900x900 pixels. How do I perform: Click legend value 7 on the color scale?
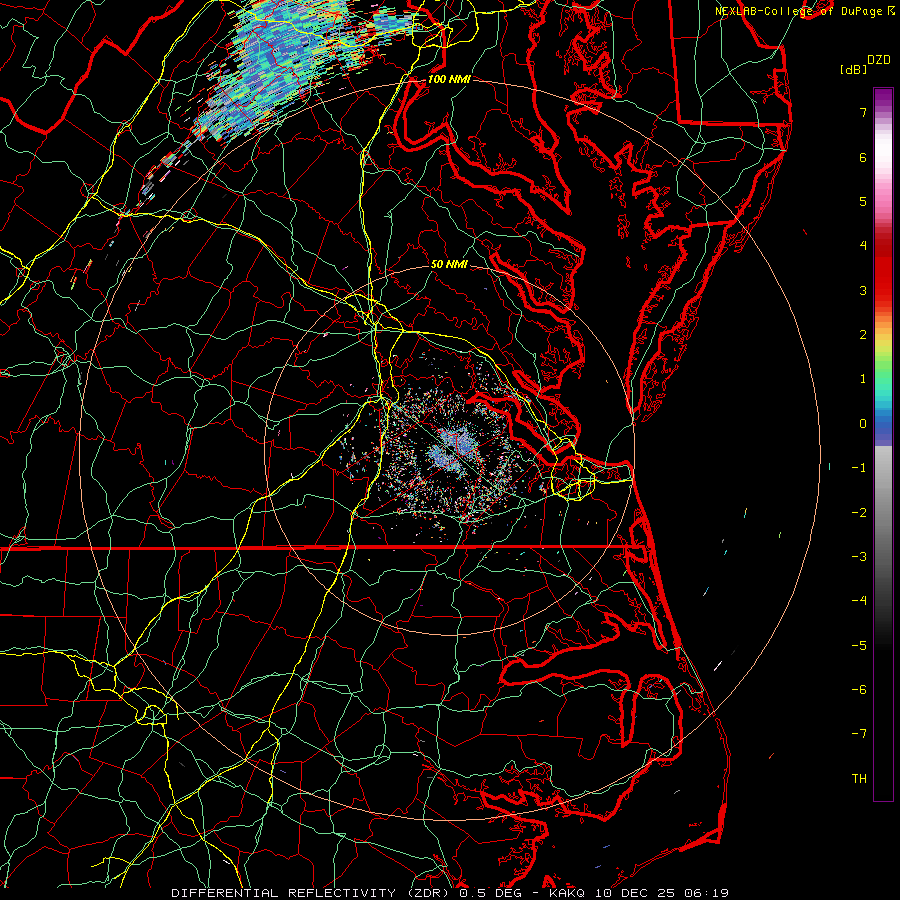coord(863,112)
